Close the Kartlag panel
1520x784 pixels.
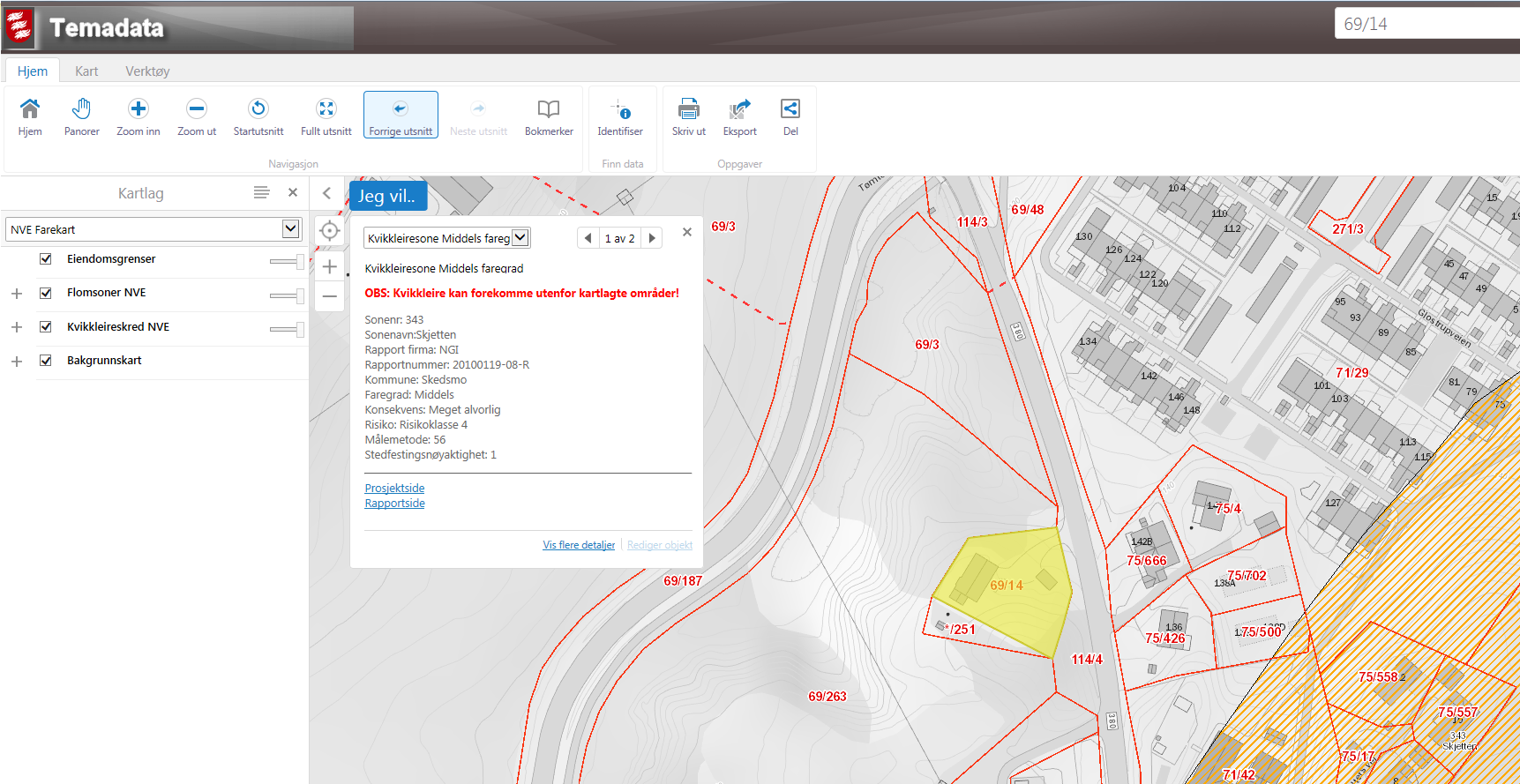point(293,192)
